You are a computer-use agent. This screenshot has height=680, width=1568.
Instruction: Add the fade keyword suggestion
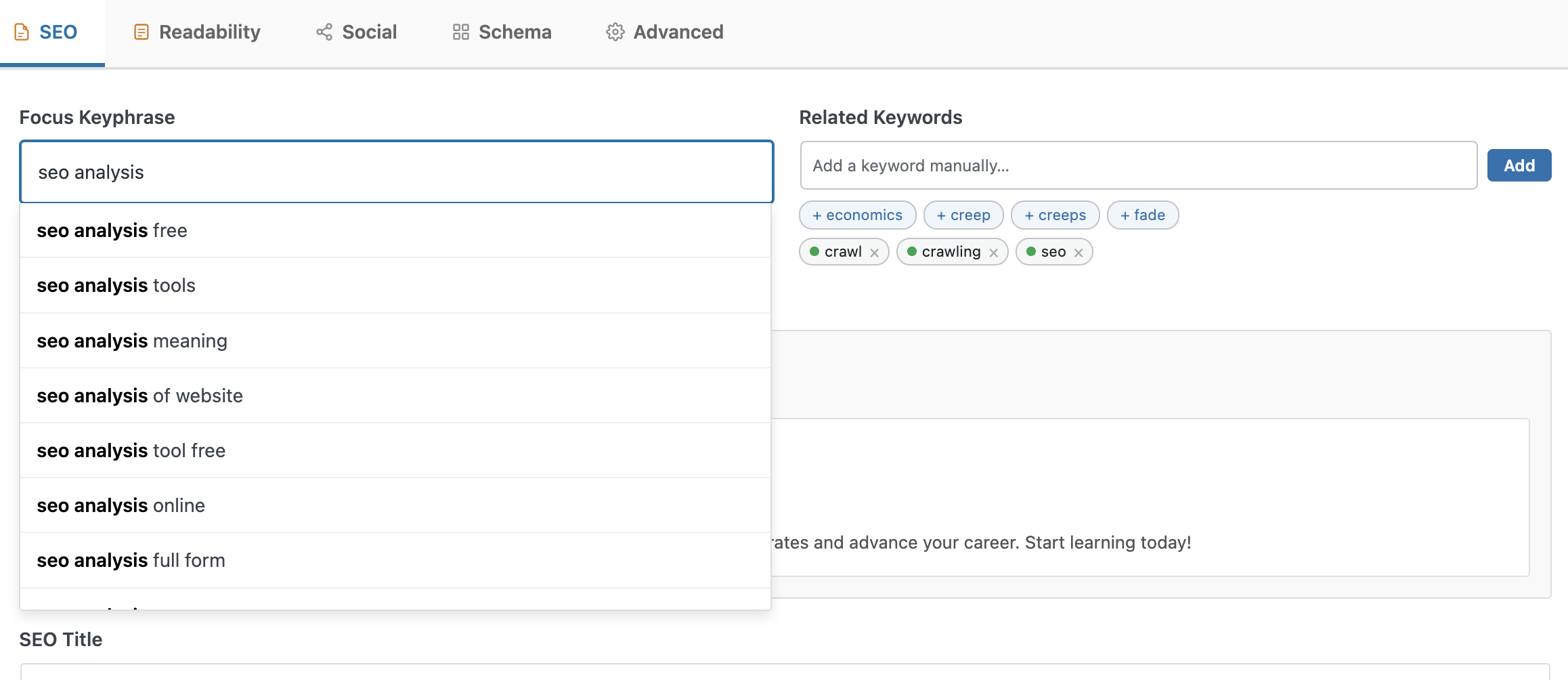point(1143,215)
